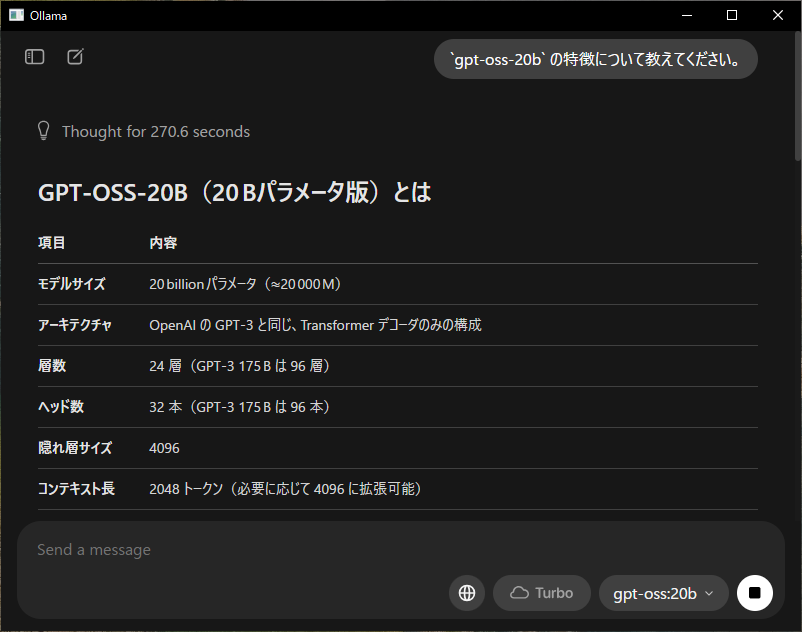
Task: Click the '項目' column header
Action: point(52,242)
